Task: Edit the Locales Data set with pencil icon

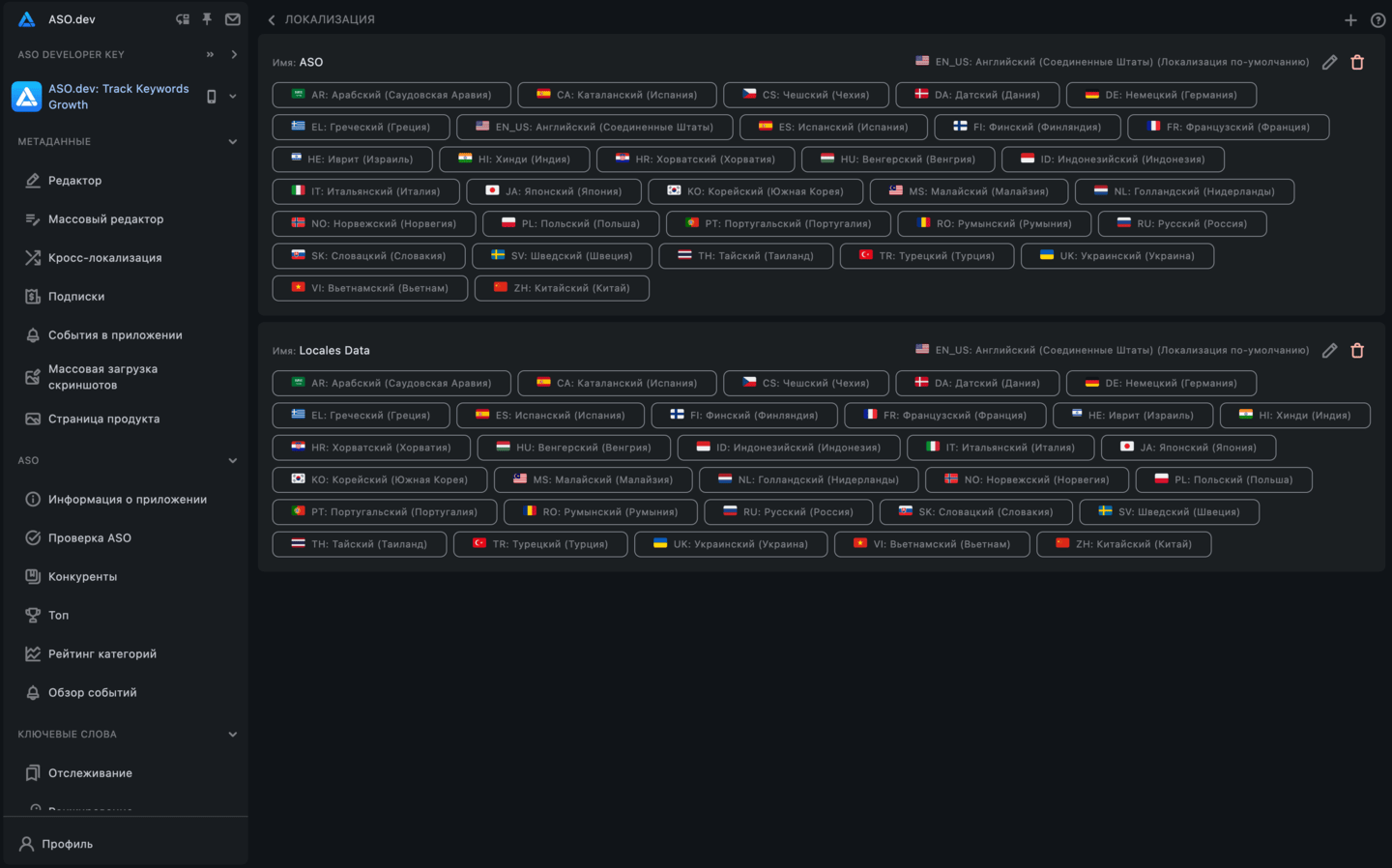Action: tap(1330, 351)
